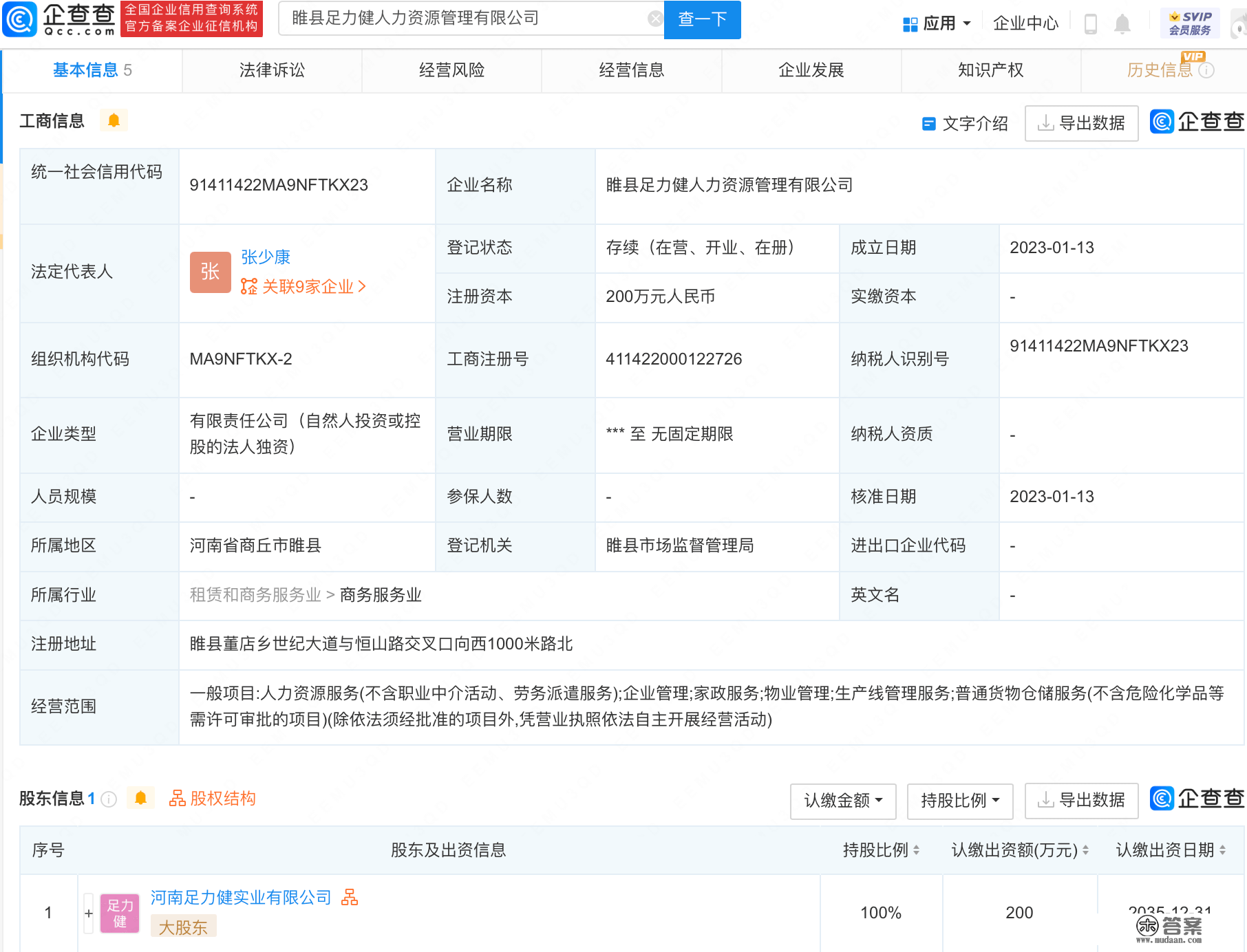
Task: Click the bell icon beside 股东信息
Action: click(140, 798)
